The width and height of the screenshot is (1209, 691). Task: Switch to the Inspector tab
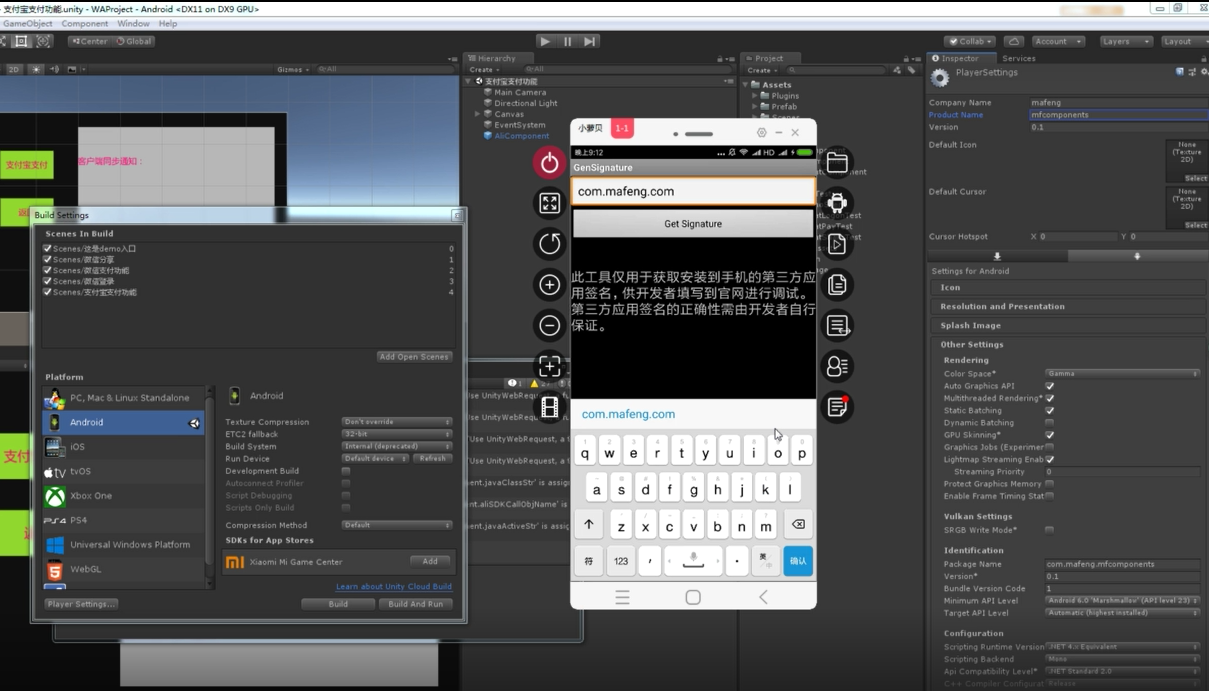pos(961,58)
